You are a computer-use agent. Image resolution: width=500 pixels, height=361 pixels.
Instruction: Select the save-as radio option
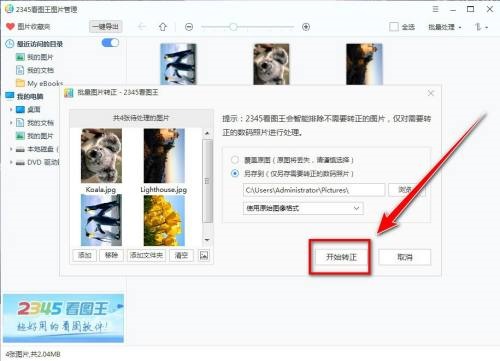pos(235,173)
